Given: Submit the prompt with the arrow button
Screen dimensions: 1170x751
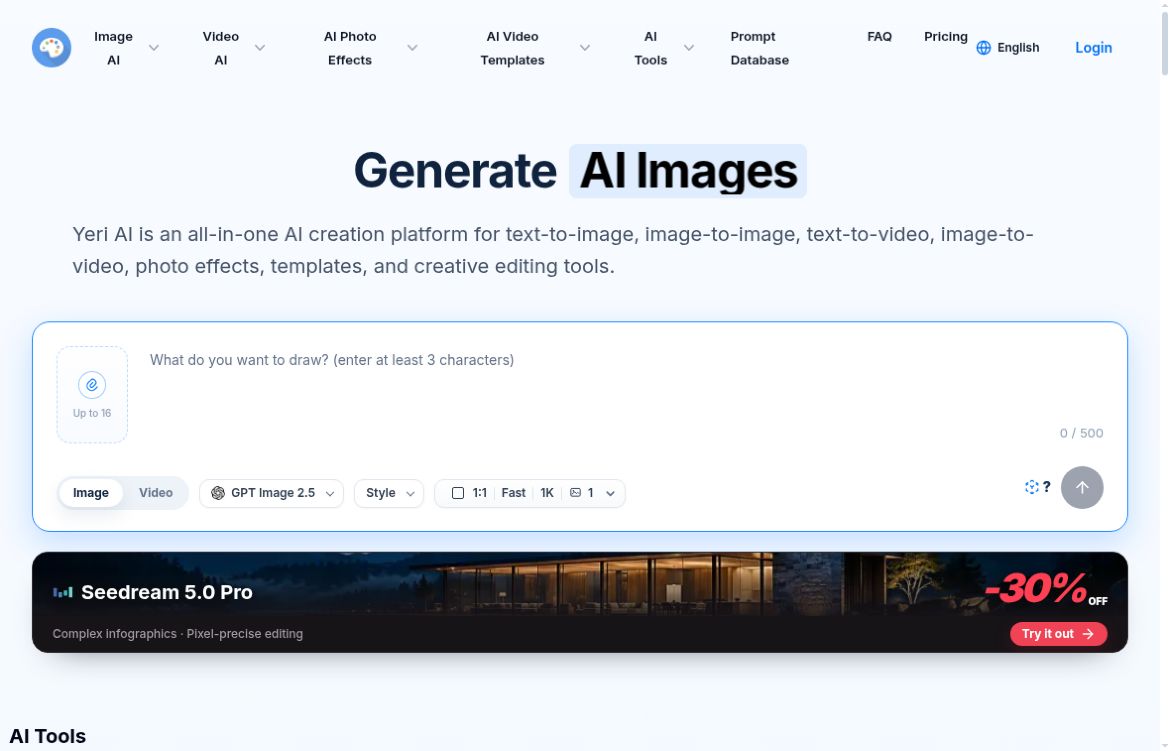Looking at the screenshot, I should click(1082, 487).
